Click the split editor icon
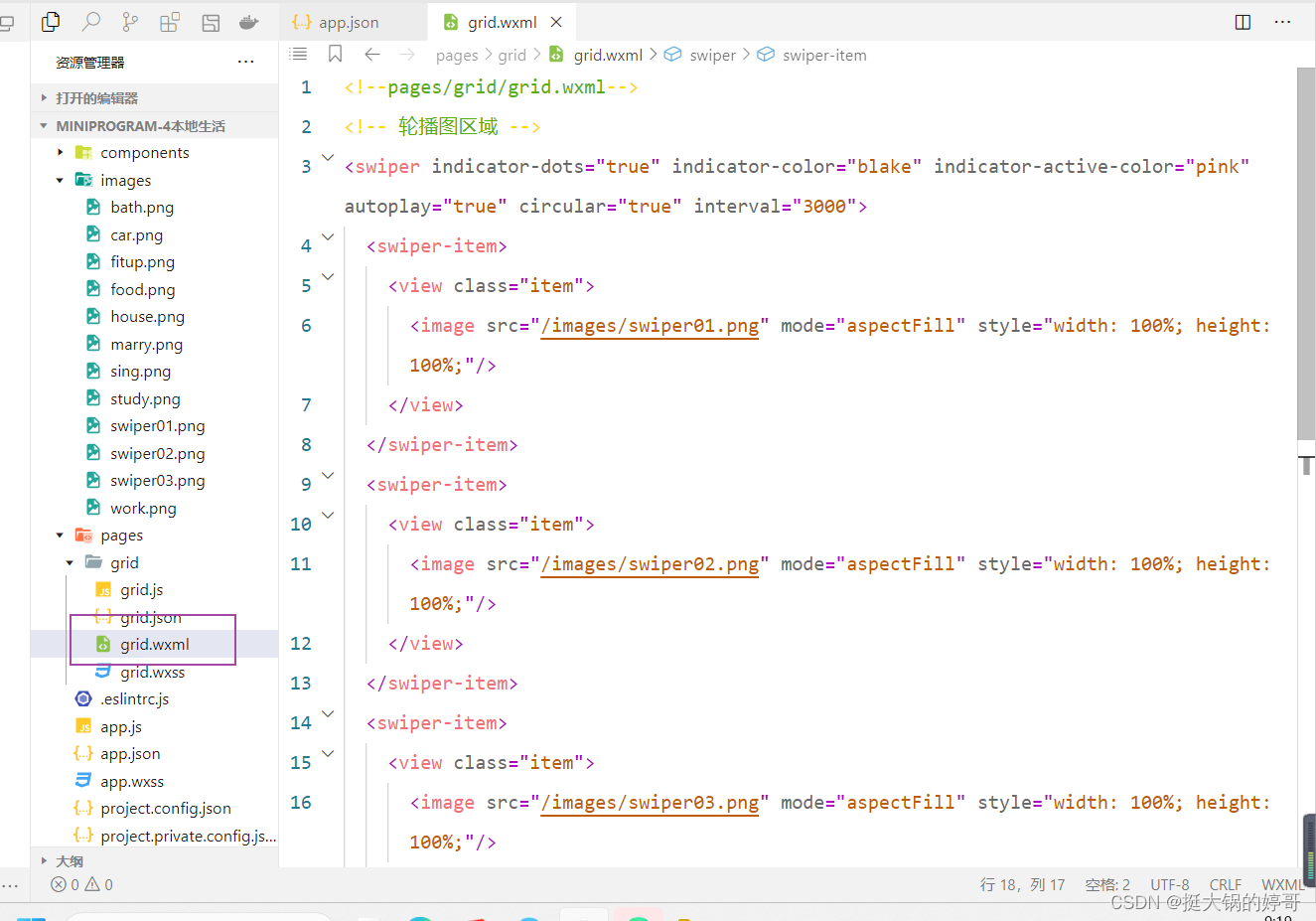 (1243, 22)
